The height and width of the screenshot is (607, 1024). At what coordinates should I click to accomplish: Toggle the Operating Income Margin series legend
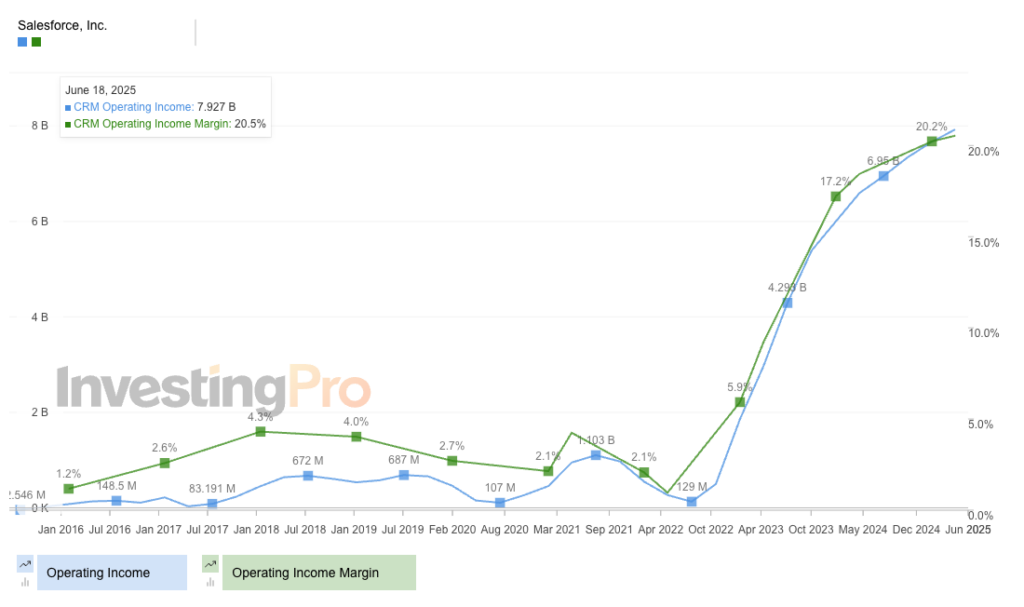coord(318,573)
